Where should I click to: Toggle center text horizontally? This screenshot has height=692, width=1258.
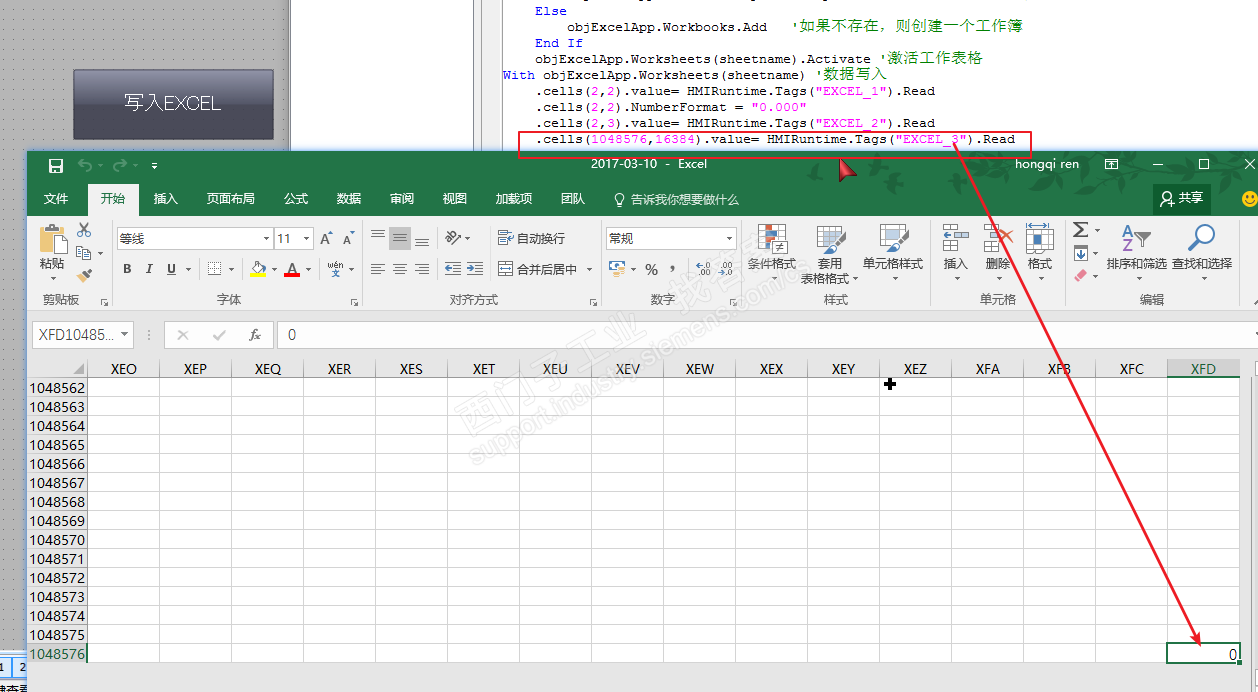[399, 269]
